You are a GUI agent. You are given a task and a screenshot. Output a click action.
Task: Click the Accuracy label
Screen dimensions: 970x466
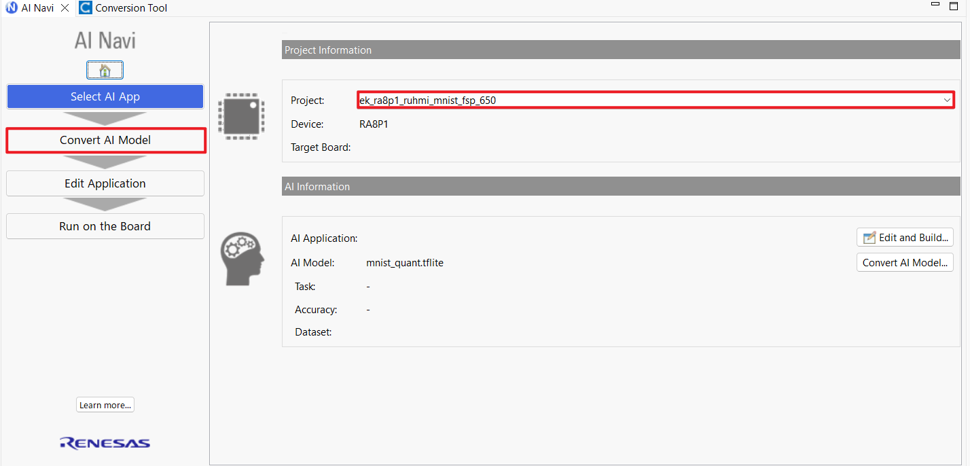[x=315, y=309]
